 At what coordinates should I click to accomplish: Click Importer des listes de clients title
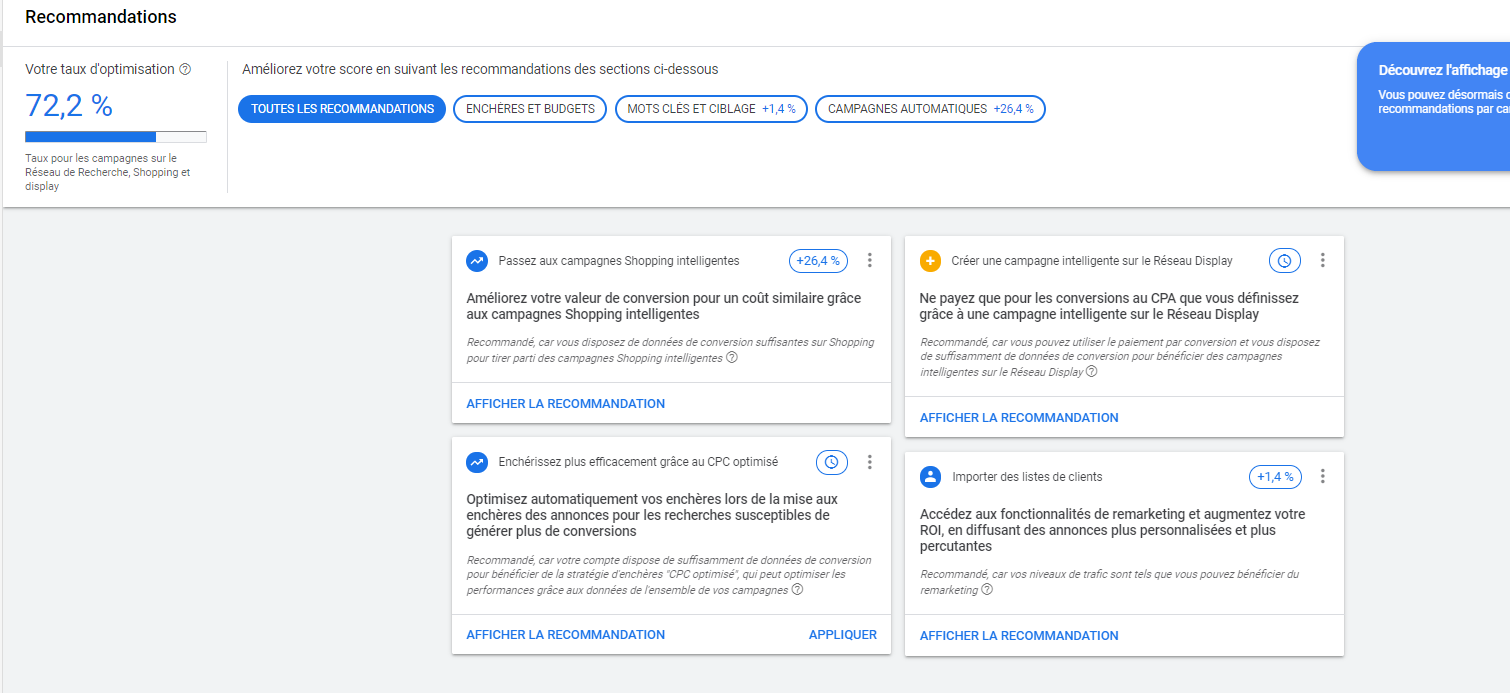[1027, 477]
